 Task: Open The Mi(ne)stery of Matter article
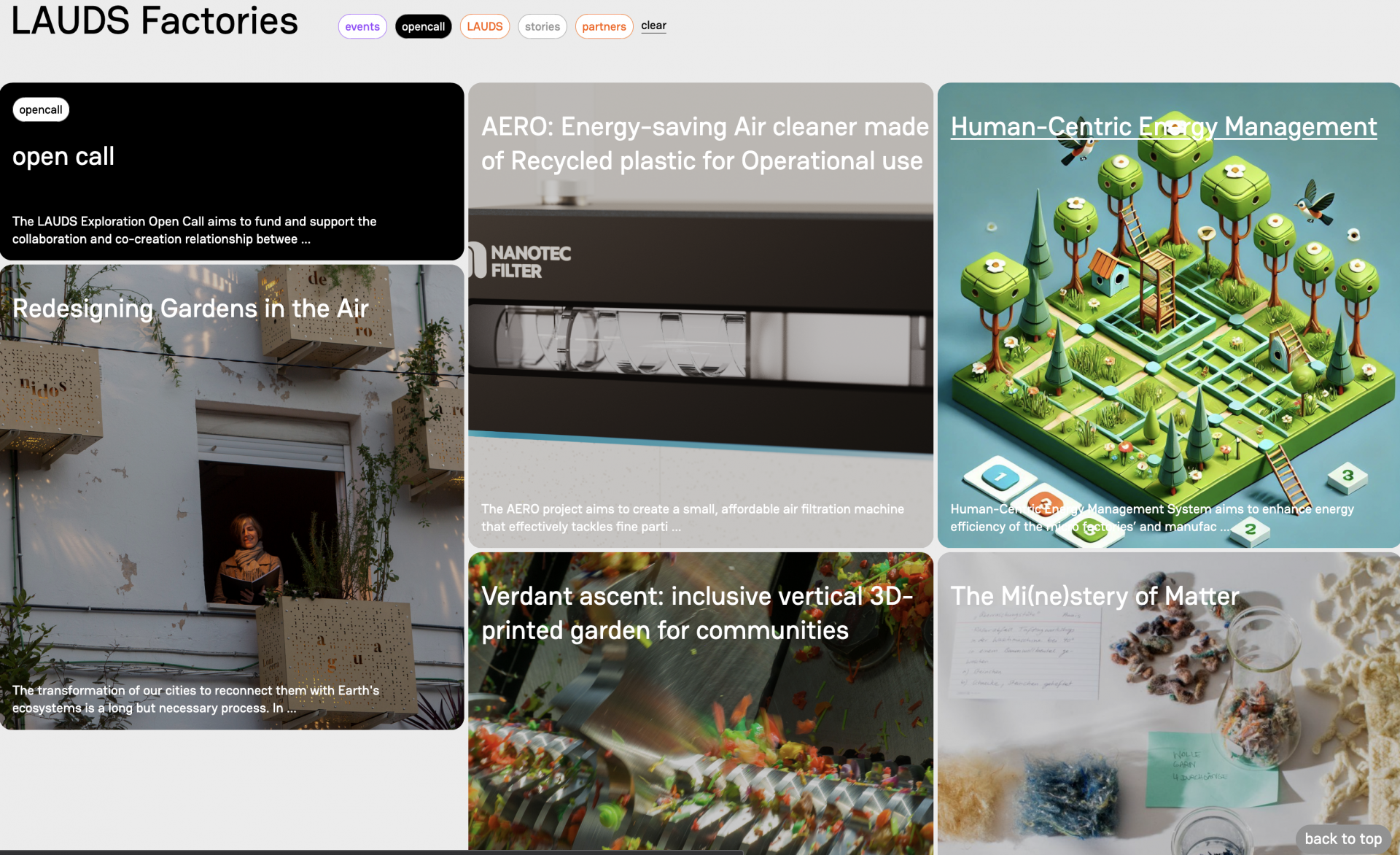[1094, 596]
